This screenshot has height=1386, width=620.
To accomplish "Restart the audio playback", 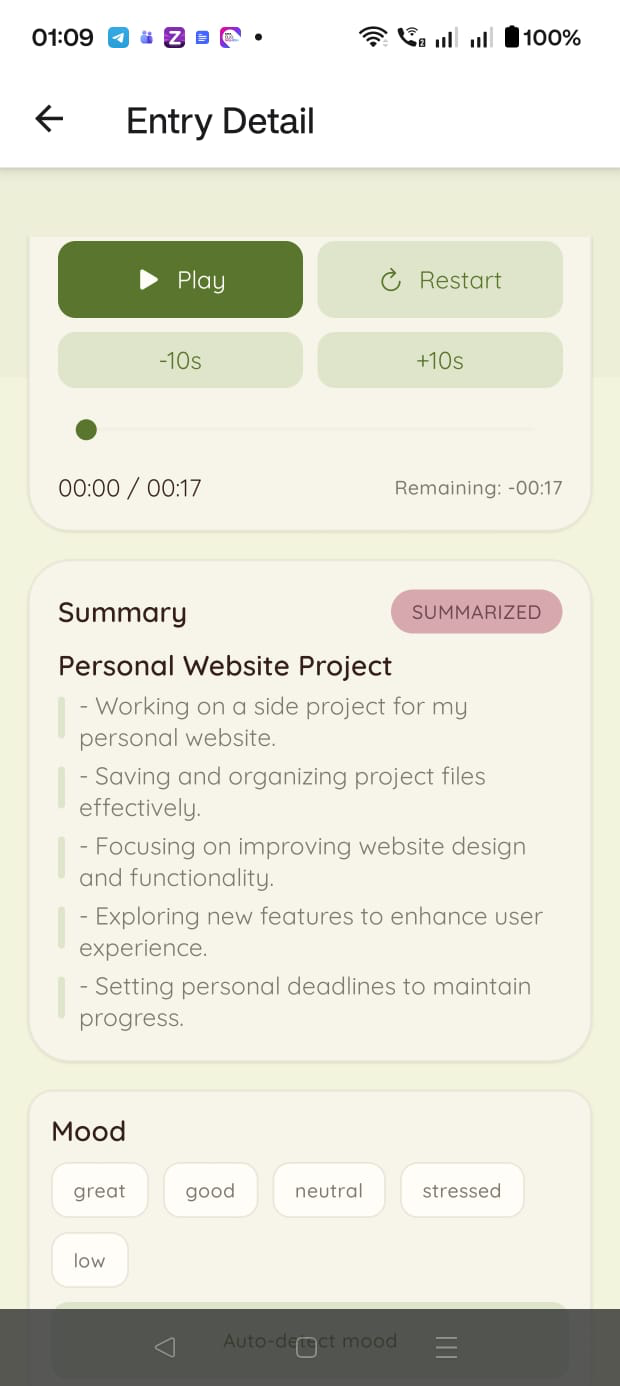I will [440, 280].
